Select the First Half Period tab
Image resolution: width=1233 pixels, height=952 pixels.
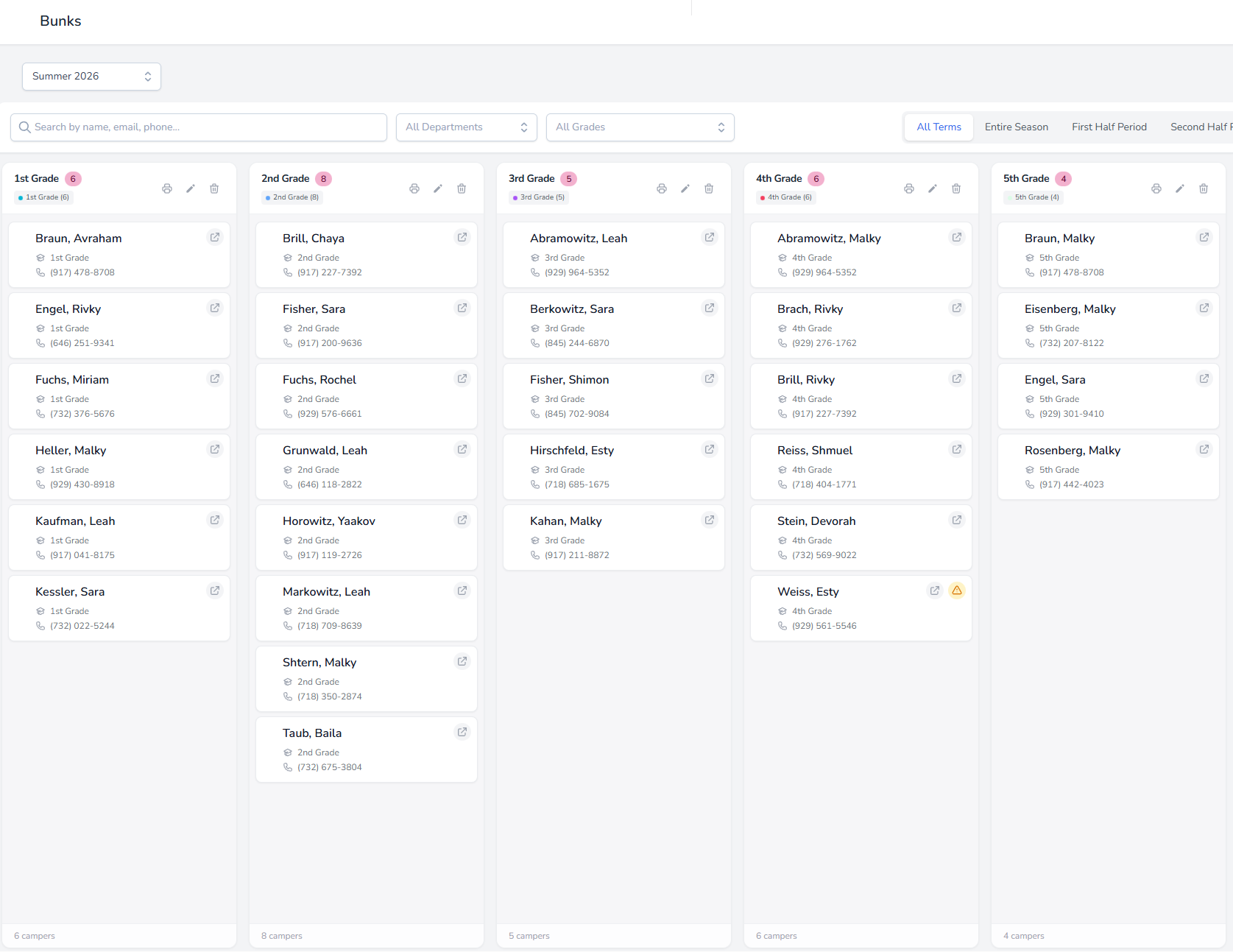(x=1109, y=127)
